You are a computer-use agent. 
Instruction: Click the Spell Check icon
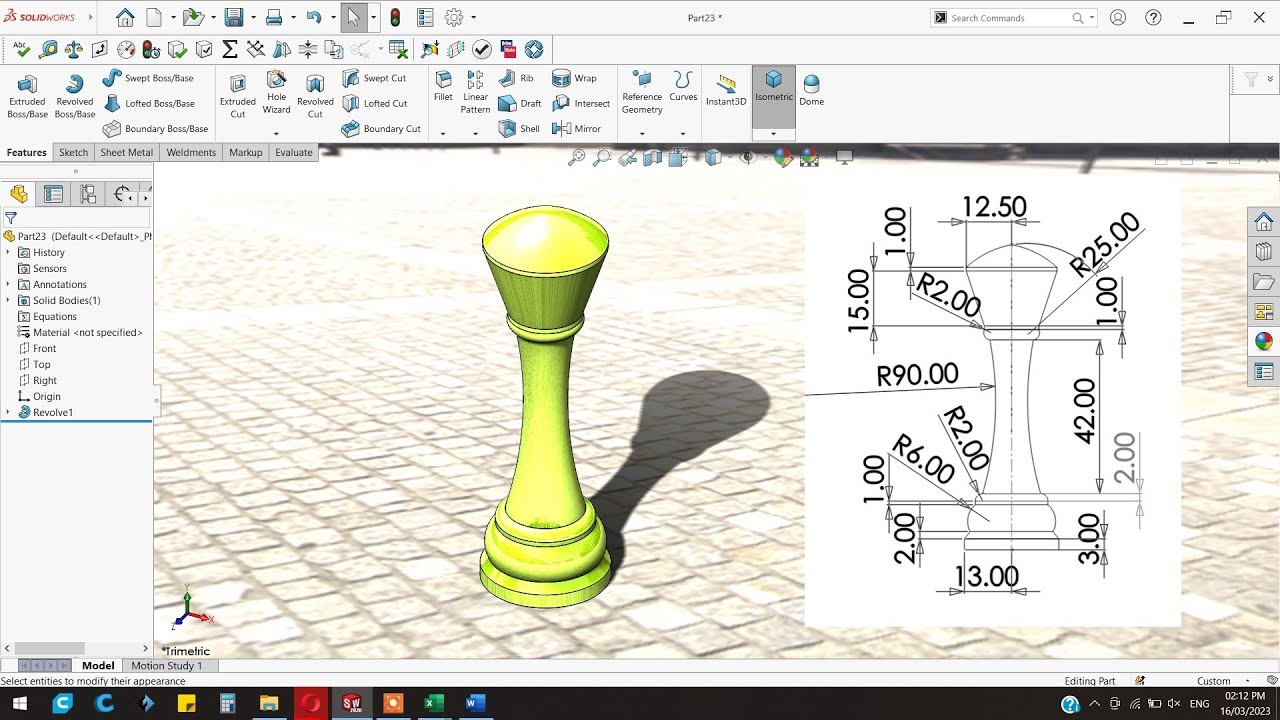pyautogui.click(x=21, y=49)
